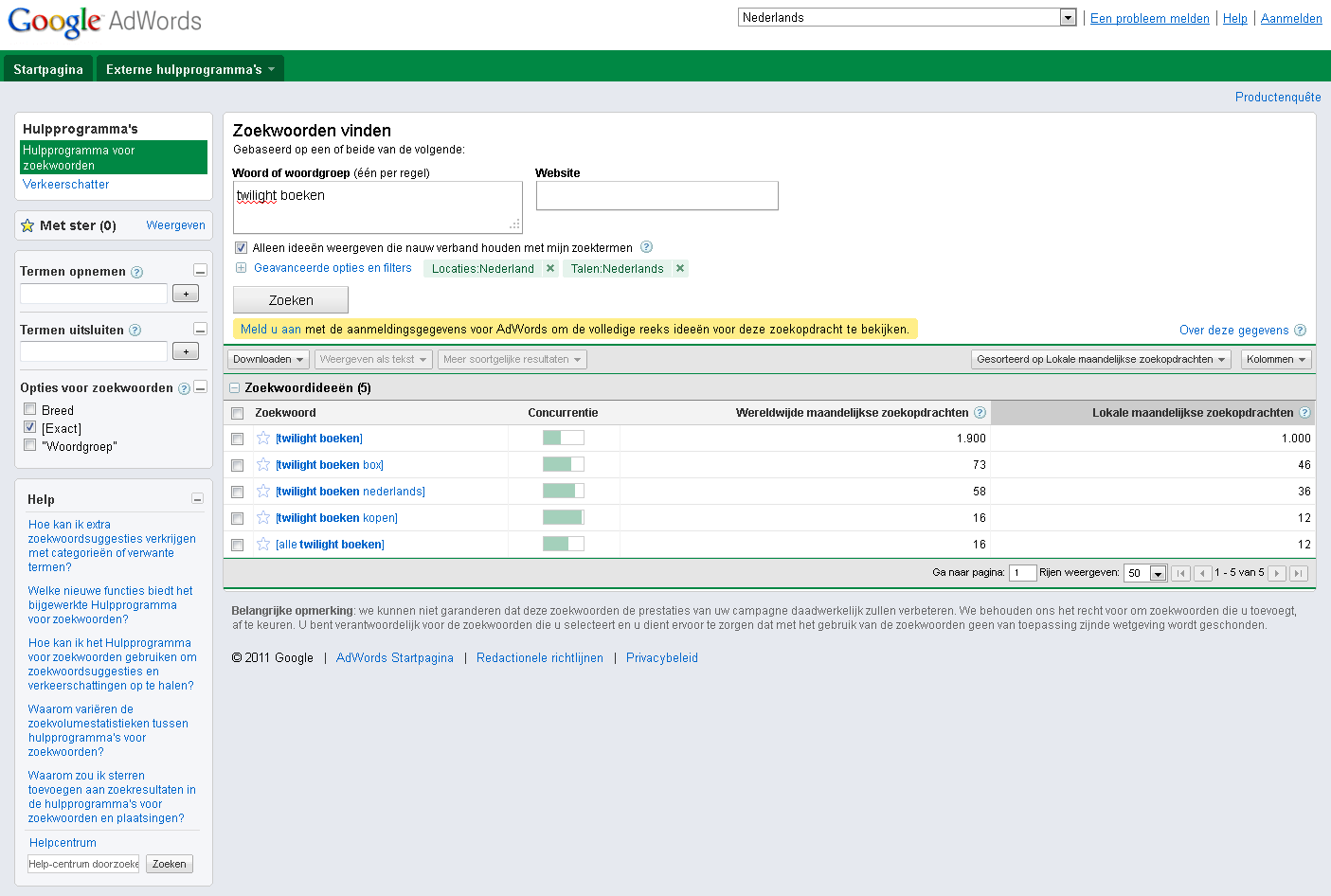
Task: Open the Gesorteerd op sort dropdown
Action: [x=1102, y=359]
